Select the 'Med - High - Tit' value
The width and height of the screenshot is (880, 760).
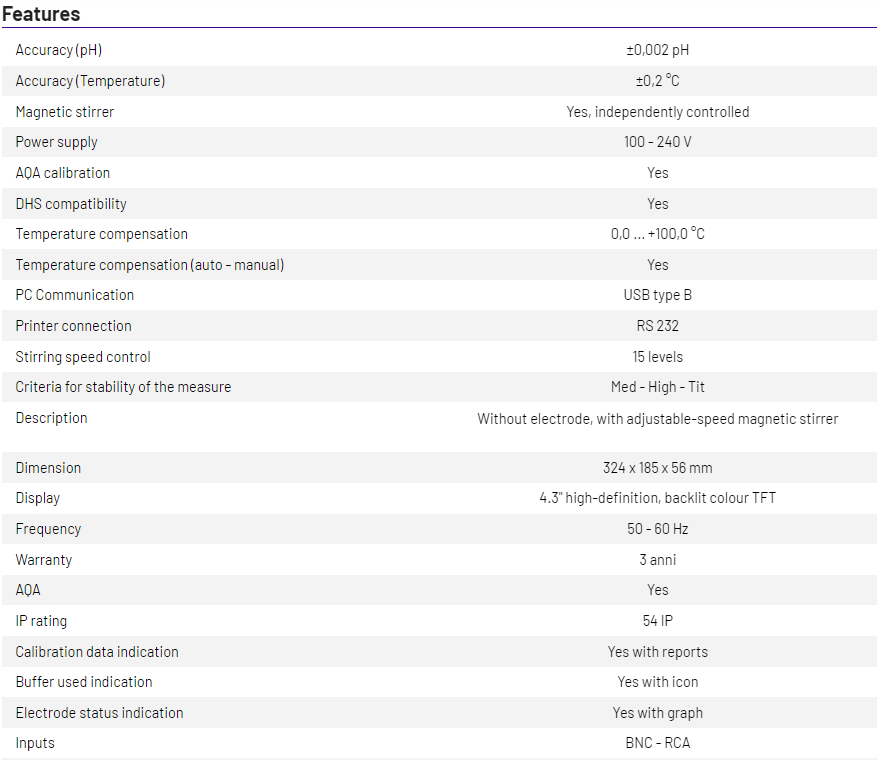tap(657, 387)
